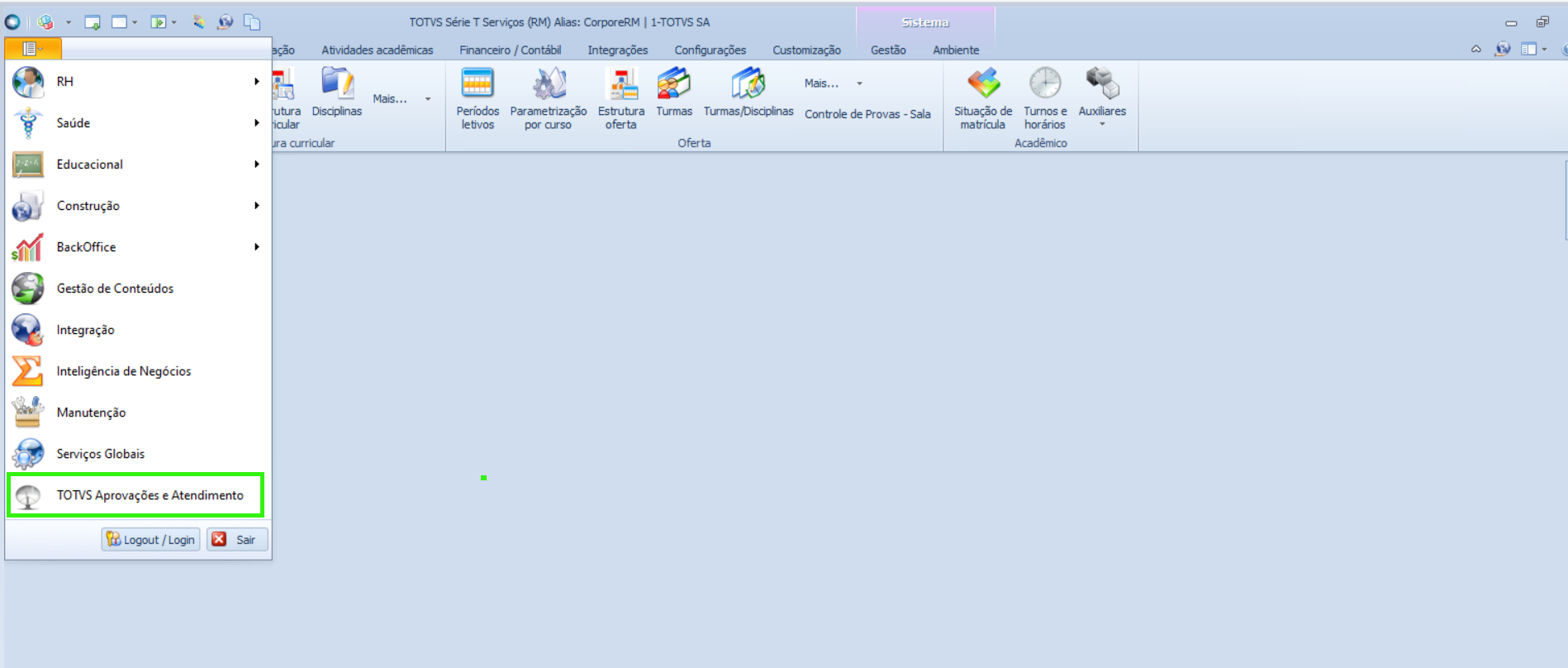Open Mais... dropdown in Oferta group
Screen dimensions: 1568x668
[x=834, y=83]
